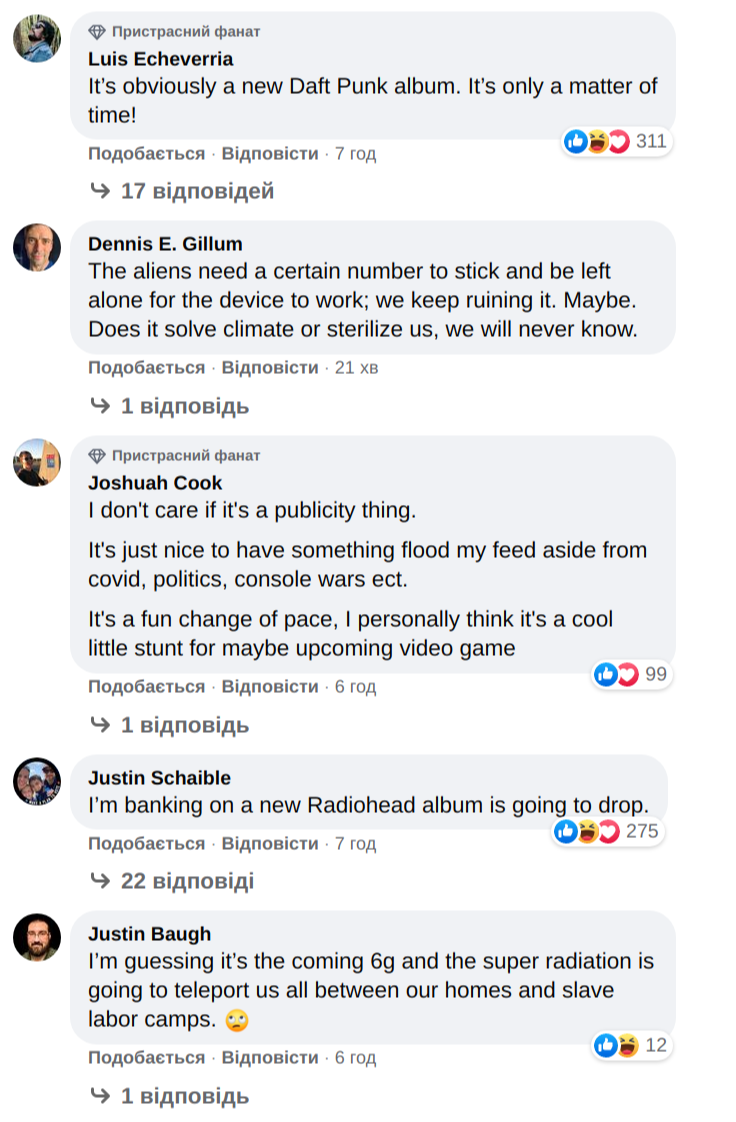Screen dimensions: 736x1122
Task: Like Justin Schaible's Radiohead comment
Action: click(x=146, y=844)
